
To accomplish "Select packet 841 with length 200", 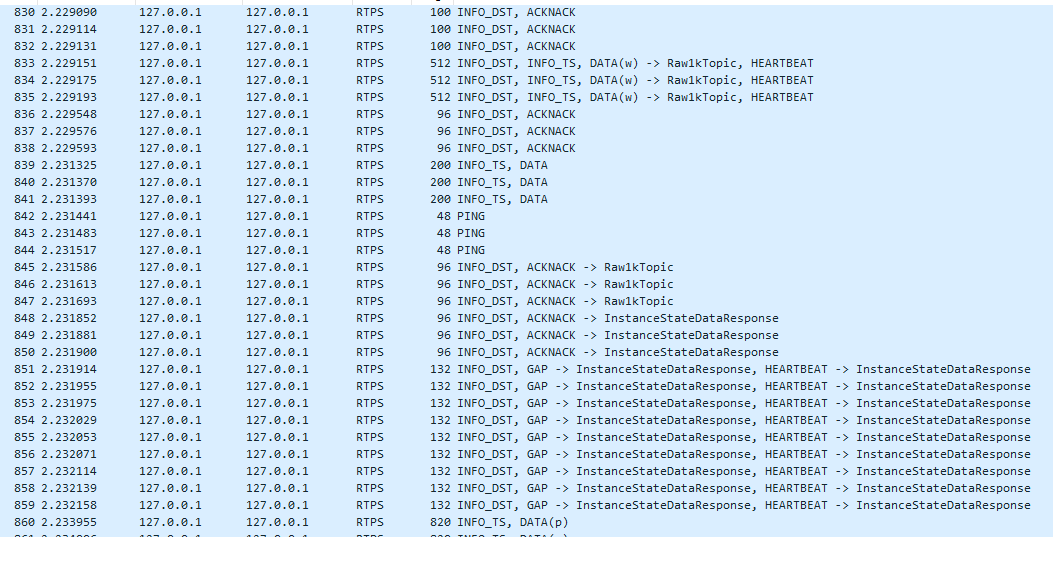I will 526,199.
